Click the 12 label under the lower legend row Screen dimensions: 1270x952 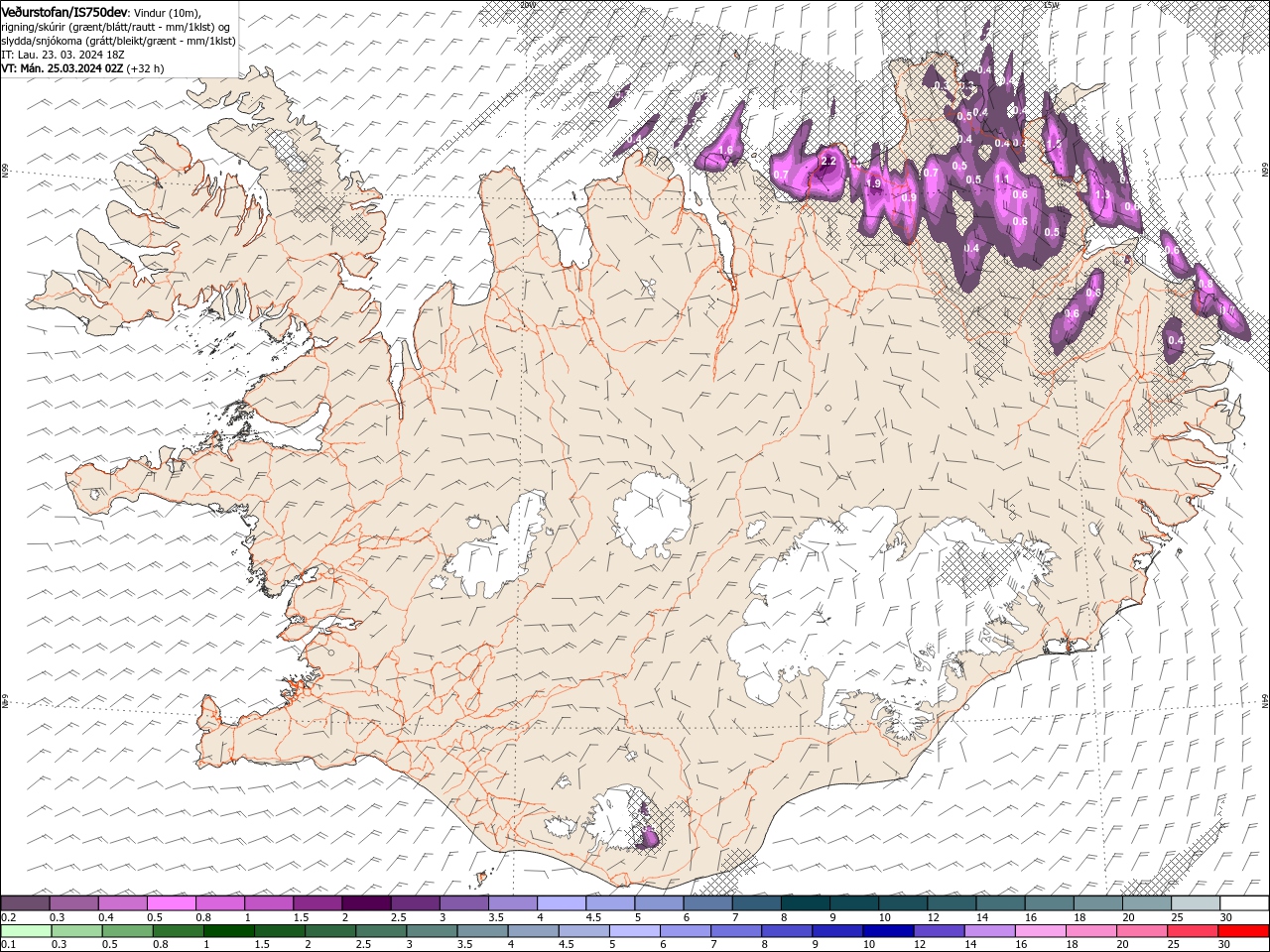tap(920, 945)
